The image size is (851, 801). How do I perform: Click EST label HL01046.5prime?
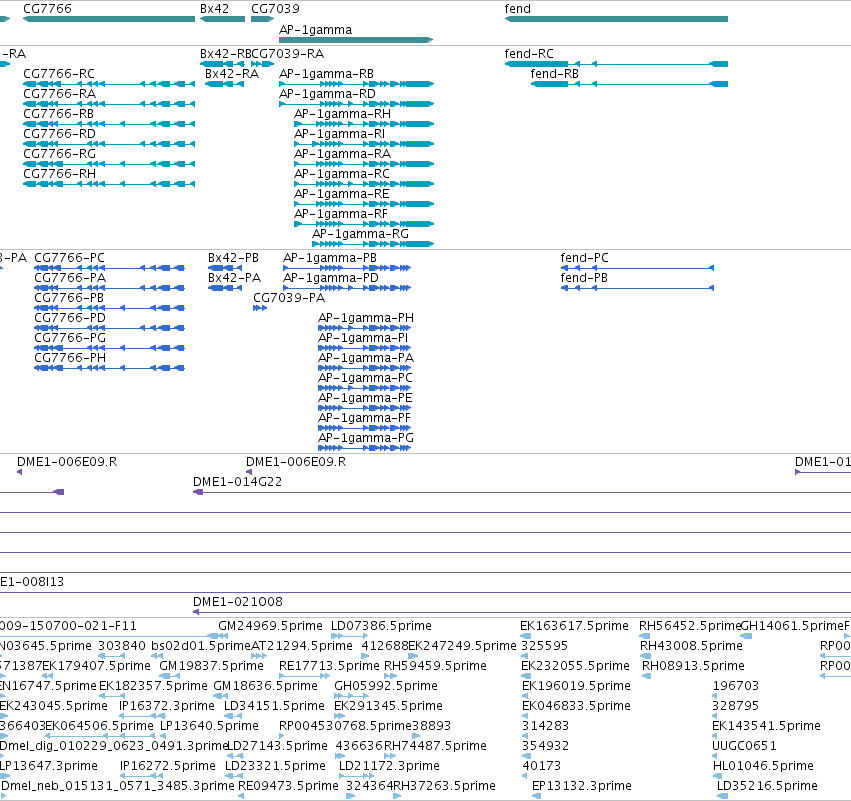pyautogui.click(x=763, y=766)
